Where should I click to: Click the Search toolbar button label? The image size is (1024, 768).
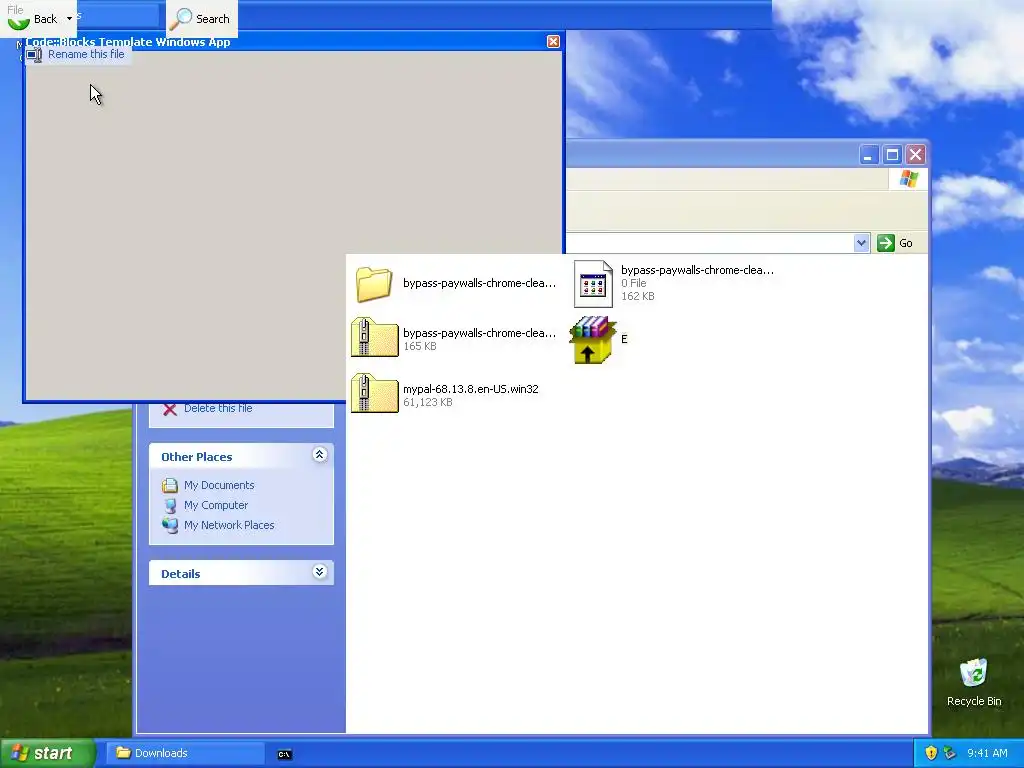pyautogui.click(x=213, y=19)
